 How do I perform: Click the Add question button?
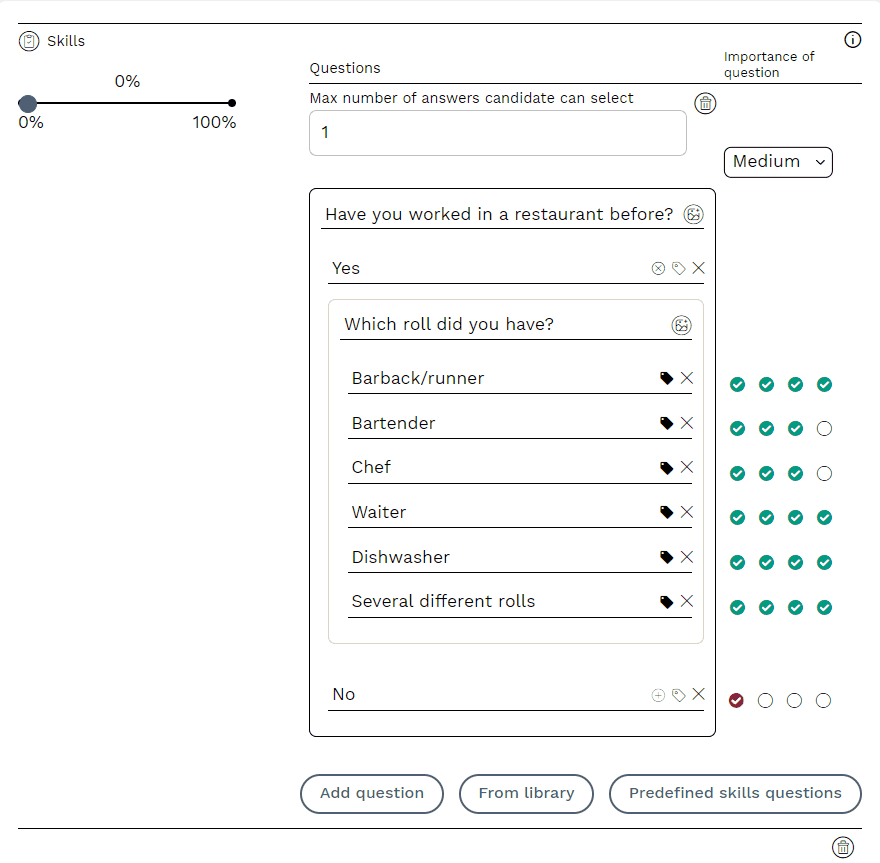coord(371,794)
